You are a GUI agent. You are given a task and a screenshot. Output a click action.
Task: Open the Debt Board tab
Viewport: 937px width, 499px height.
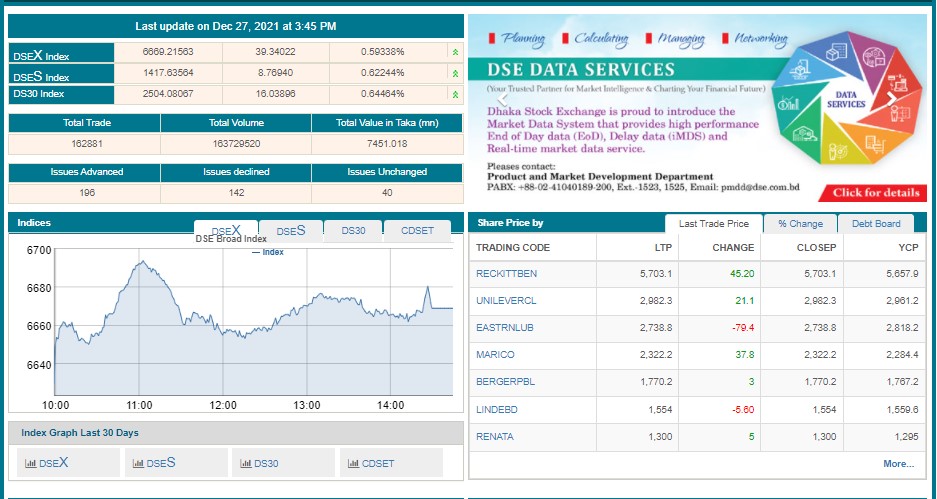click(x=875, y=224)
